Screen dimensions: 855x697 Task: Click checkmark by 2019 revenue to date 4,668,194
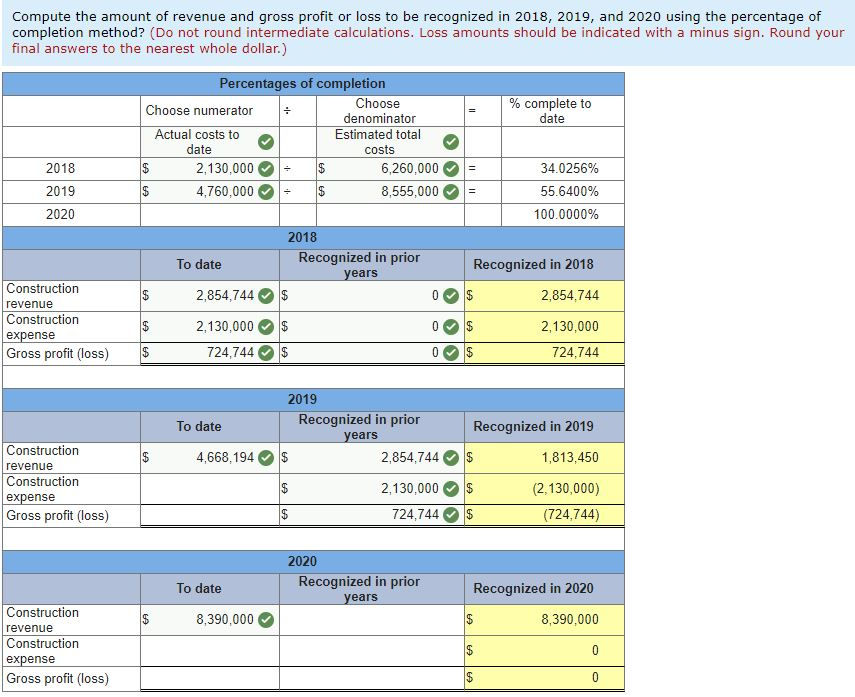266,458
